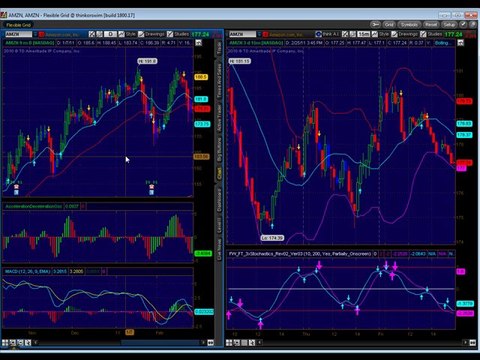Select the 15m timeframe button in right chart

click(364, 34)
